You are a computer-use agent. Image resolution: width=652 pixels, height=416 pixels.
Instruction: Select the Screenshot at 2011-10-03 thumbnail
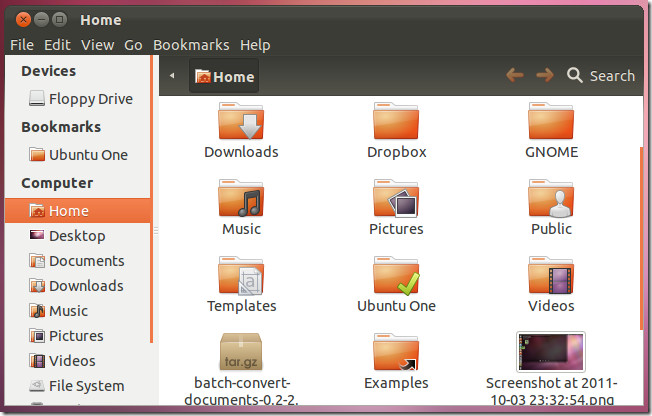[x=551, y=352]
